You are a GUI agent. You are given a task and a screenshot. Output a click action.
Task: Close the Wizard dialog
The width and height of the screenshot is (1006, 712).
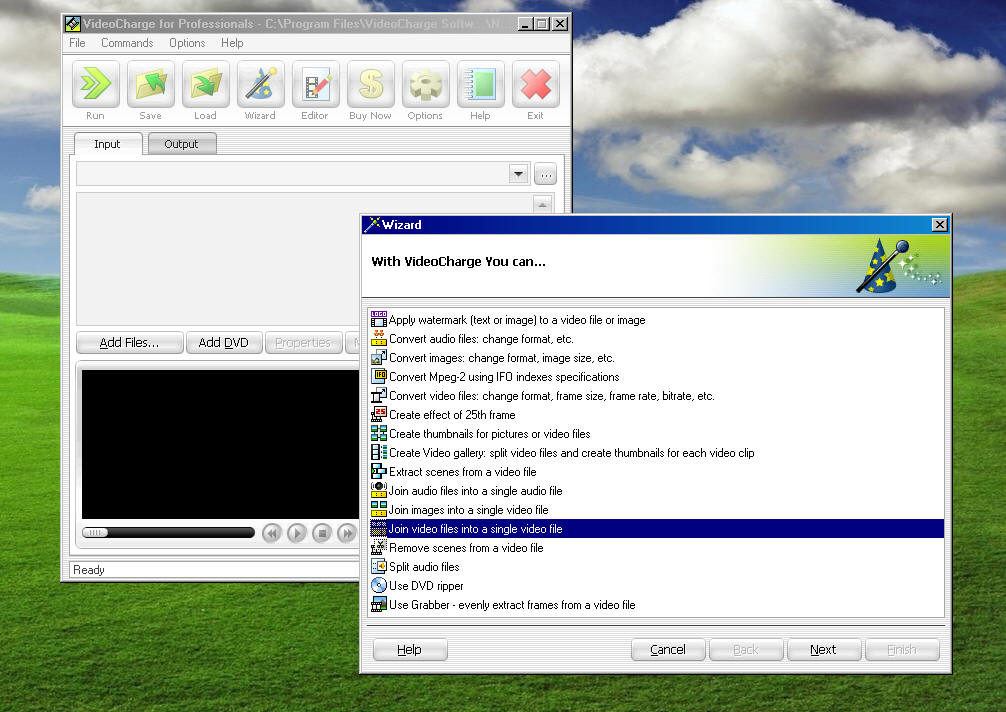[939, 225]
